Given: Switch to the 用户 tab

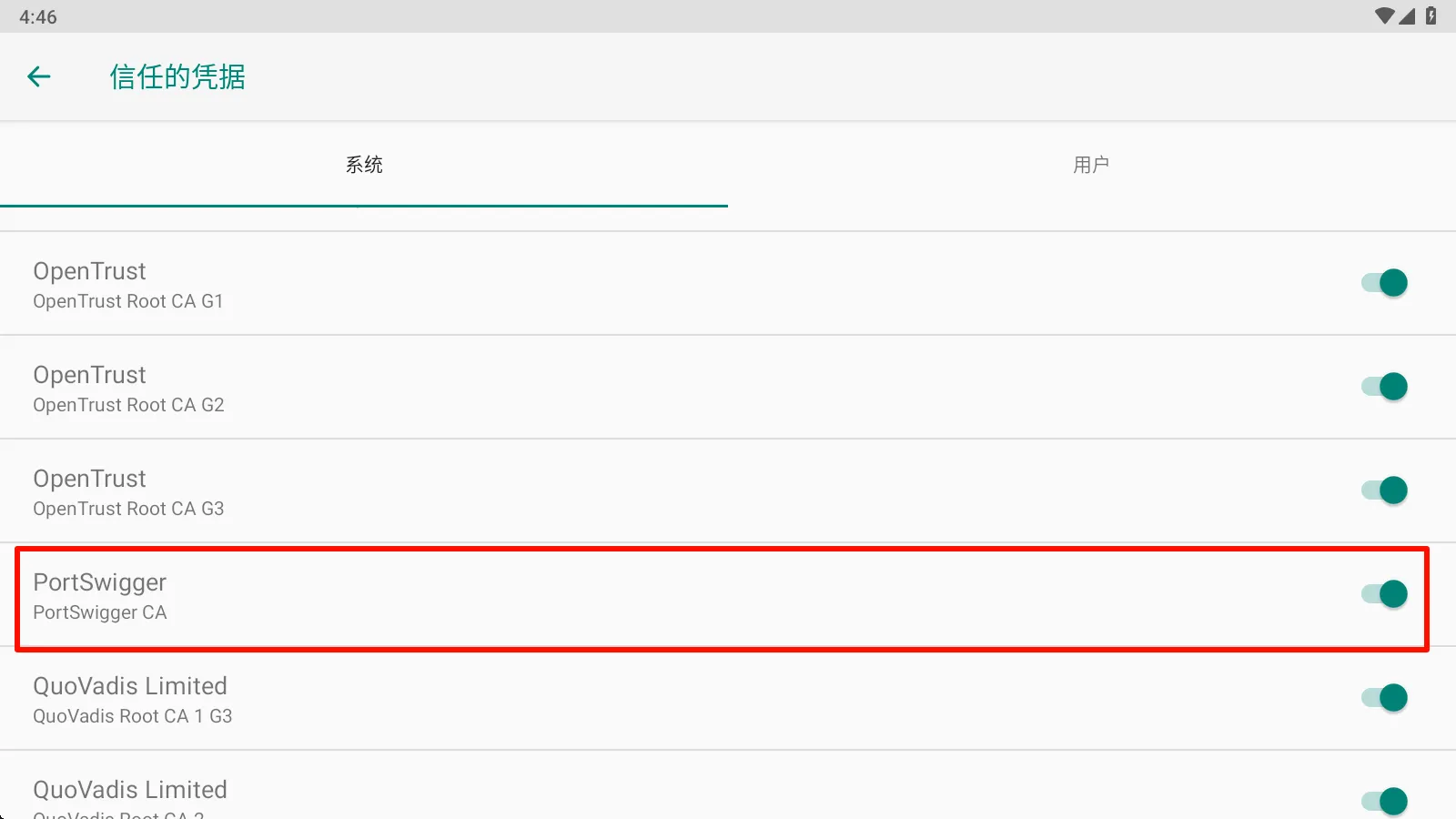Looking at the screenshot, I should (x=1091, y=165).
